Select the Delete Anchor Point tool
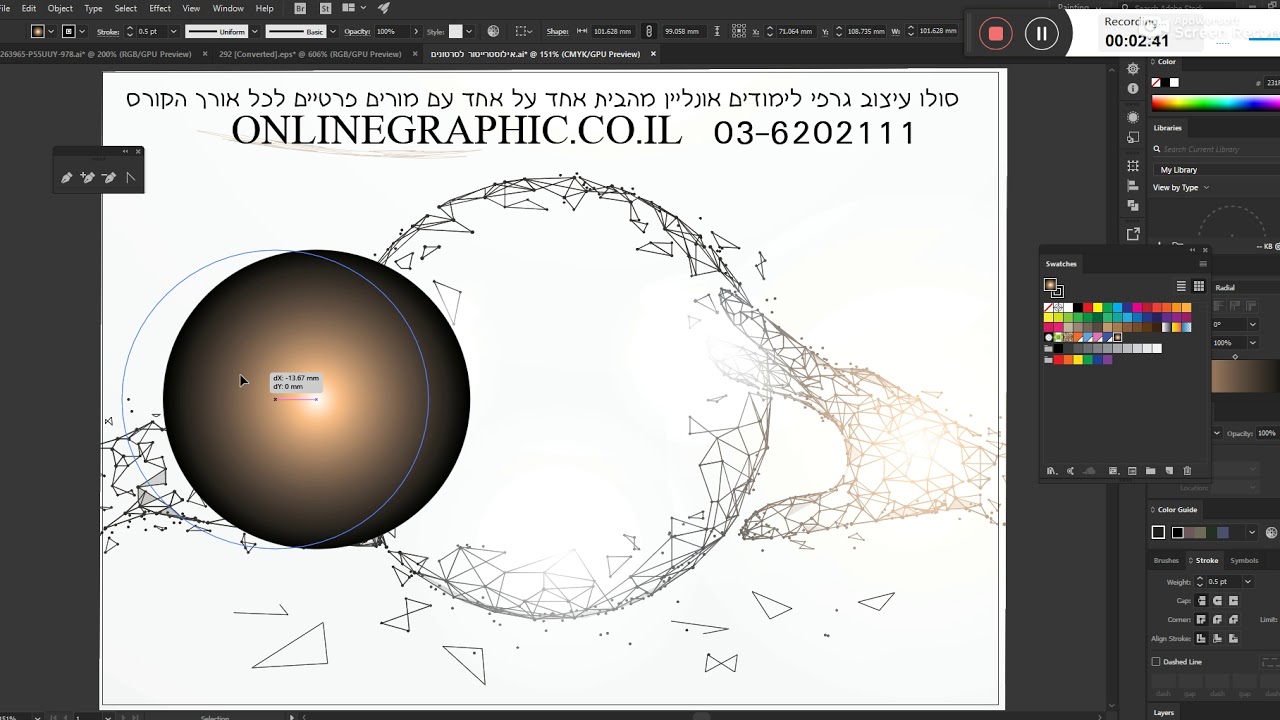This screenshot has width=1280, height=720. 109,178
